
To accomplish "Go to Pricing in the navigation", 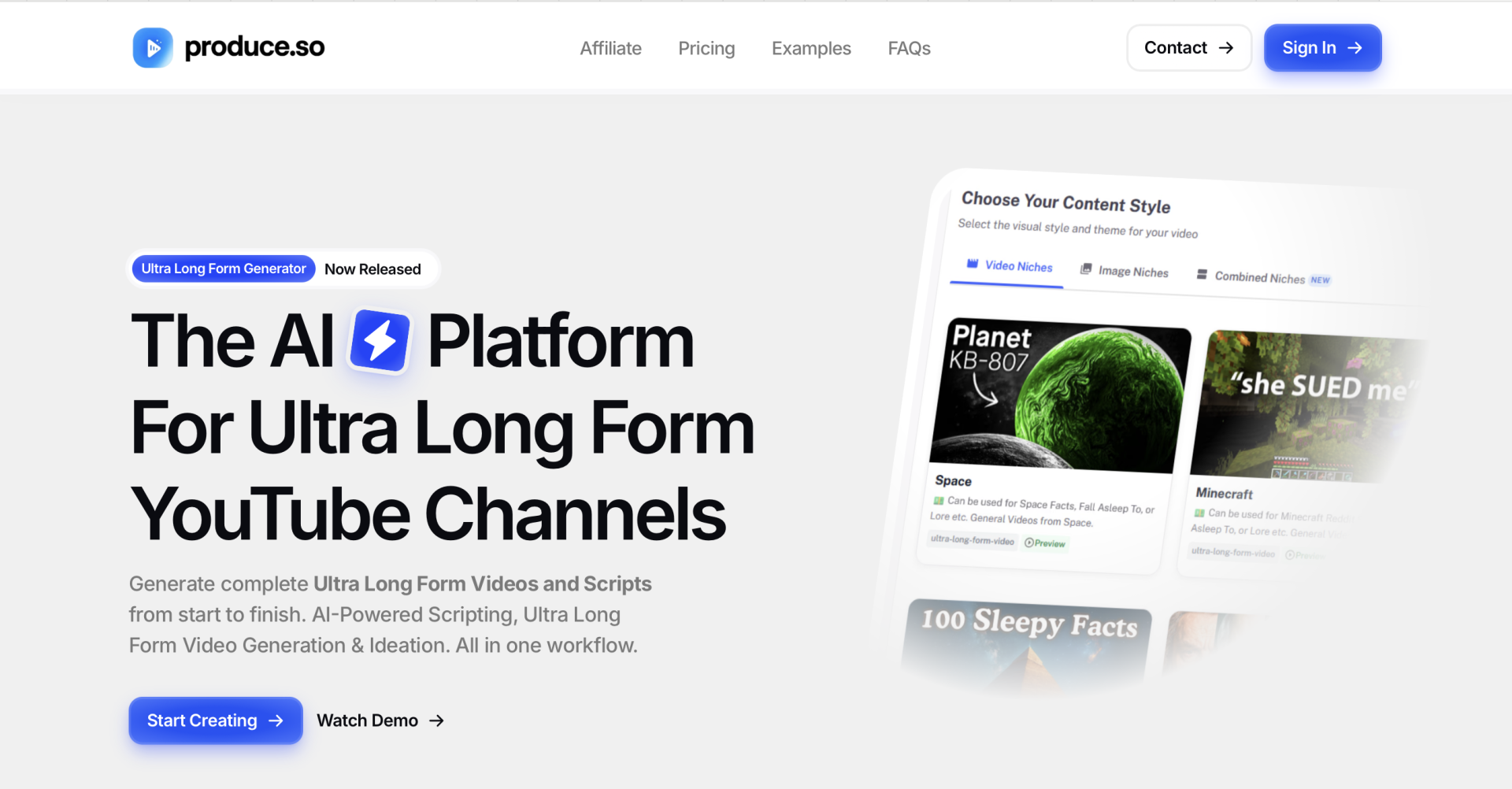I will pos(706,48).
